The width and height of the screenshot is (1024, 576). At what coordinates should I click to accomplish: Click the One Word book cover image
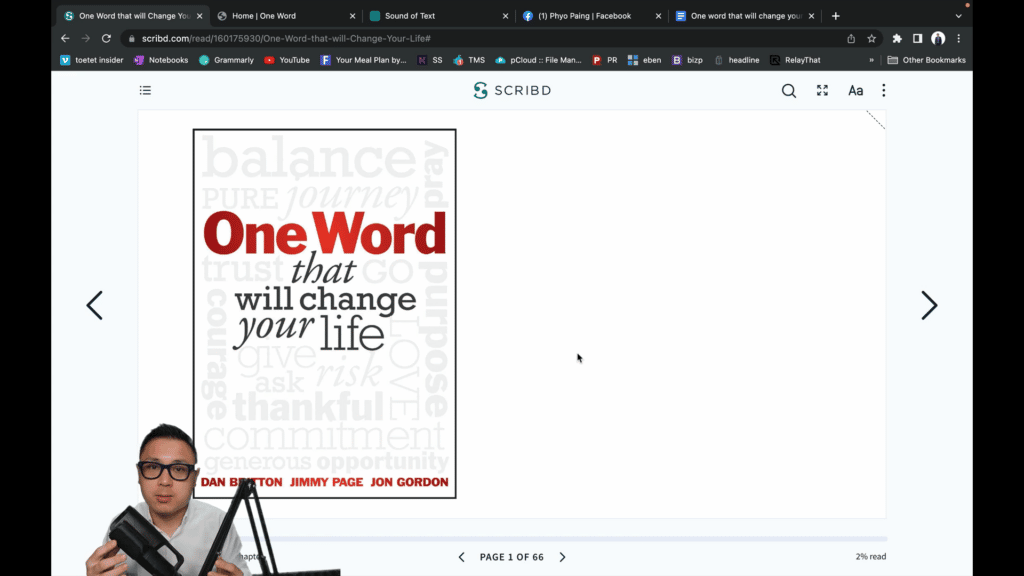pyautogui.click(x=325, y=313)
